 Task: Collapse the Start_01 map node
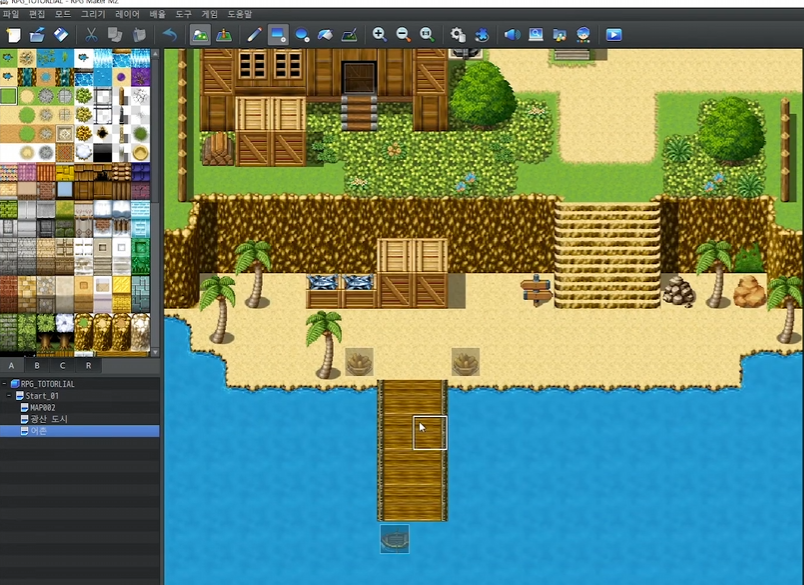click(x=9, y=395)
